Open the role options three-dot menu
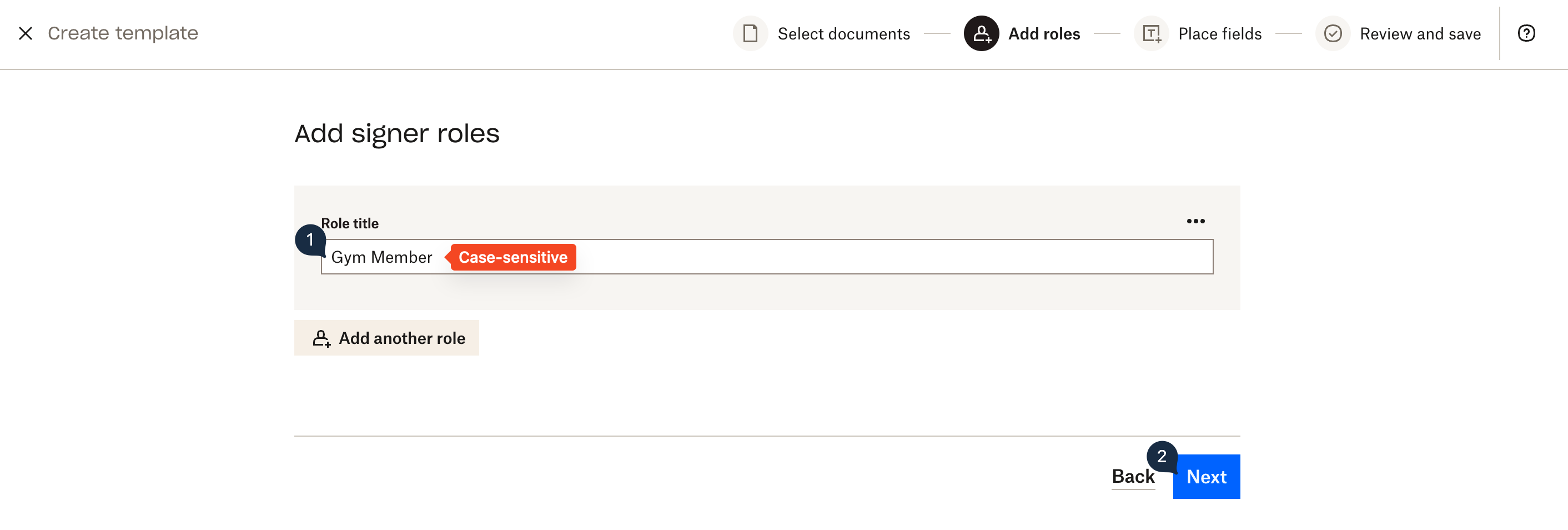Screen dimensions: 1568x530 tap(1195, 221)
